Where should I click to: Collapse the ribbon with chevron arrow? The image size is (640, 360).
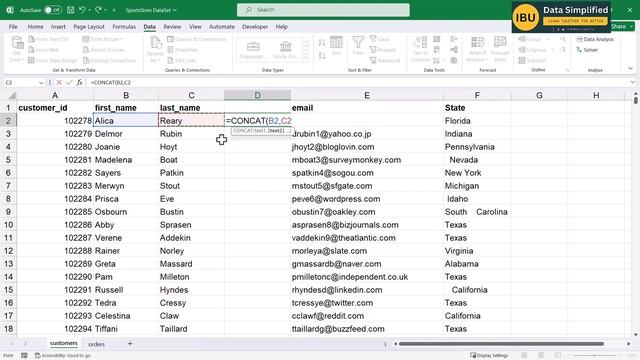(630, 69)
